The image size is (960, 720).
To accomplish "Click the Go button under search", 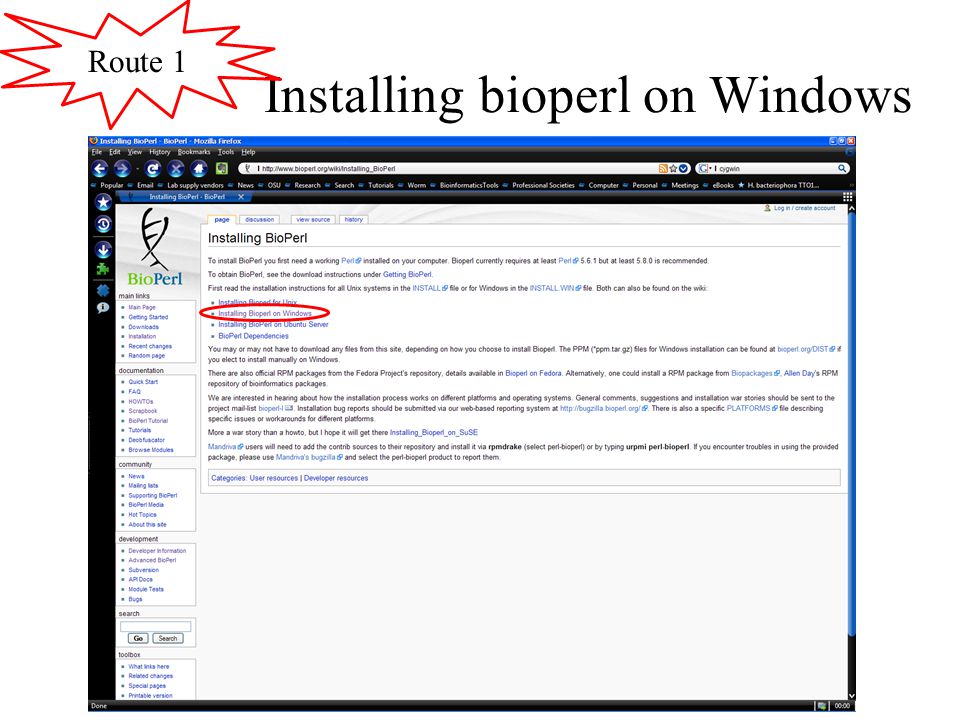I will tap(138, 639).
